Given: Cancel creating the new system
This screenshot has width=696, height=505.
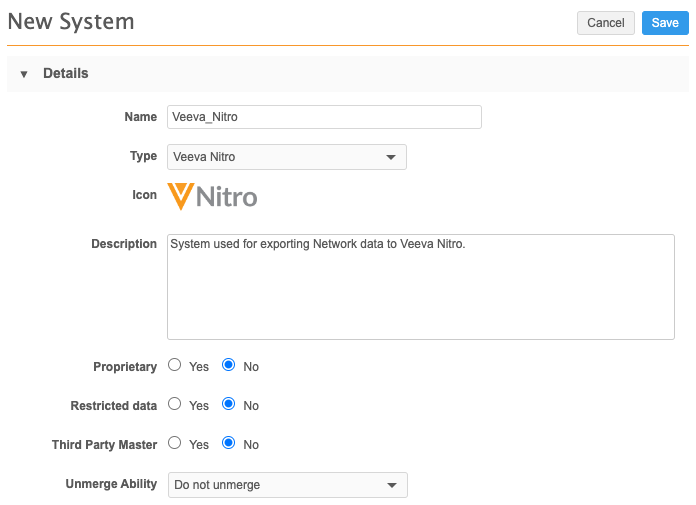Looking at the screenshot, I should (605, 23).
